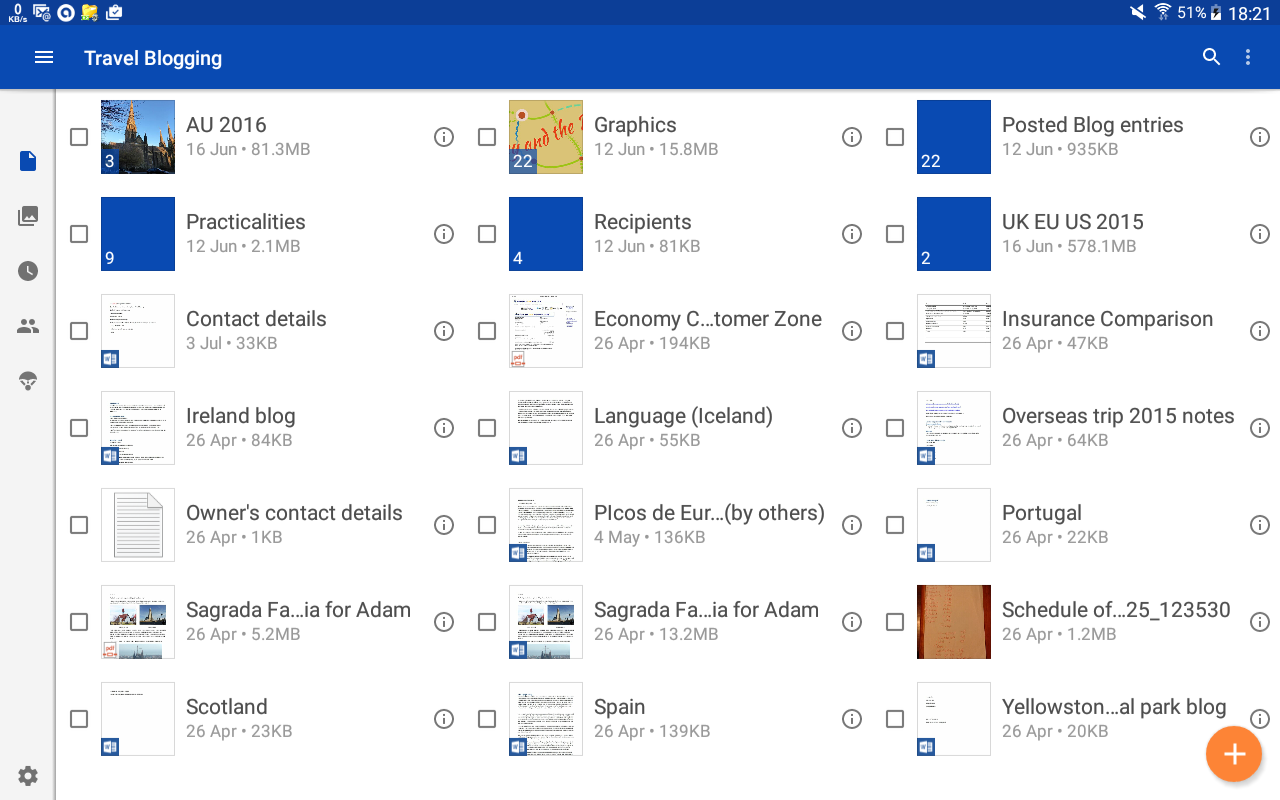Open the Posted Blog entries folder

[1092, 126]
